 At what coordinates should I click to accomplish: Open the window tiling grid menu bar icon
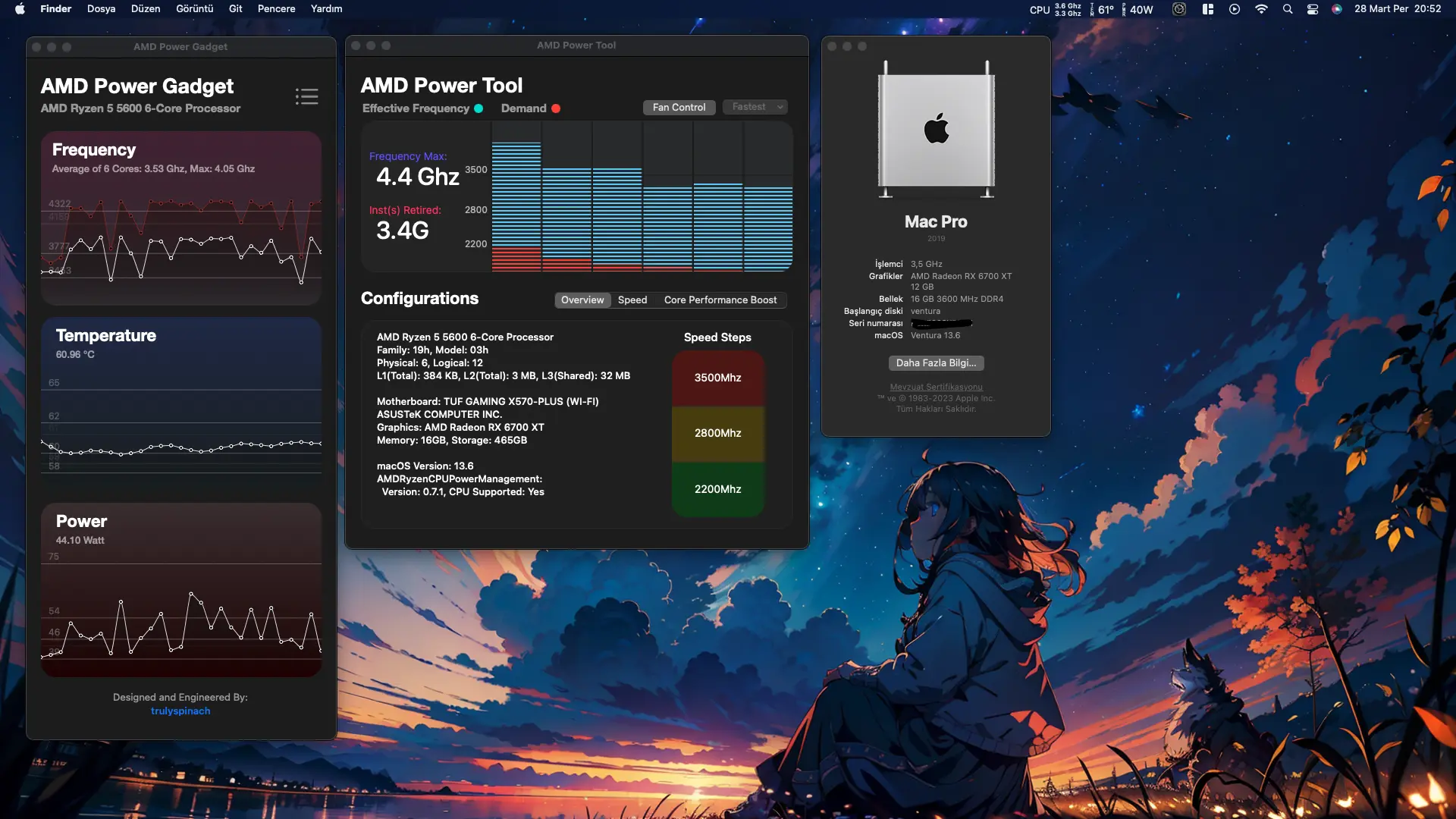1208,9
